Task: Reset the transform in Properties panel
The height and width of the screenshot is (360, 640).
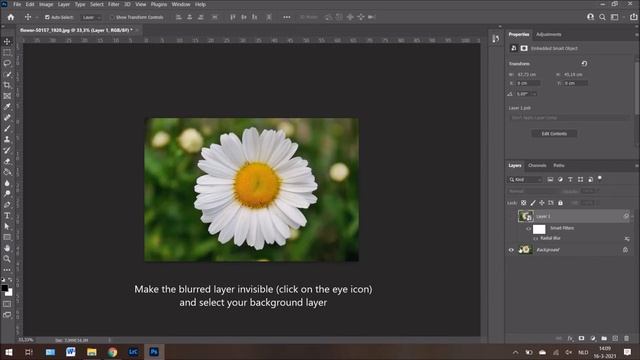Action: [x=584, y=64]
